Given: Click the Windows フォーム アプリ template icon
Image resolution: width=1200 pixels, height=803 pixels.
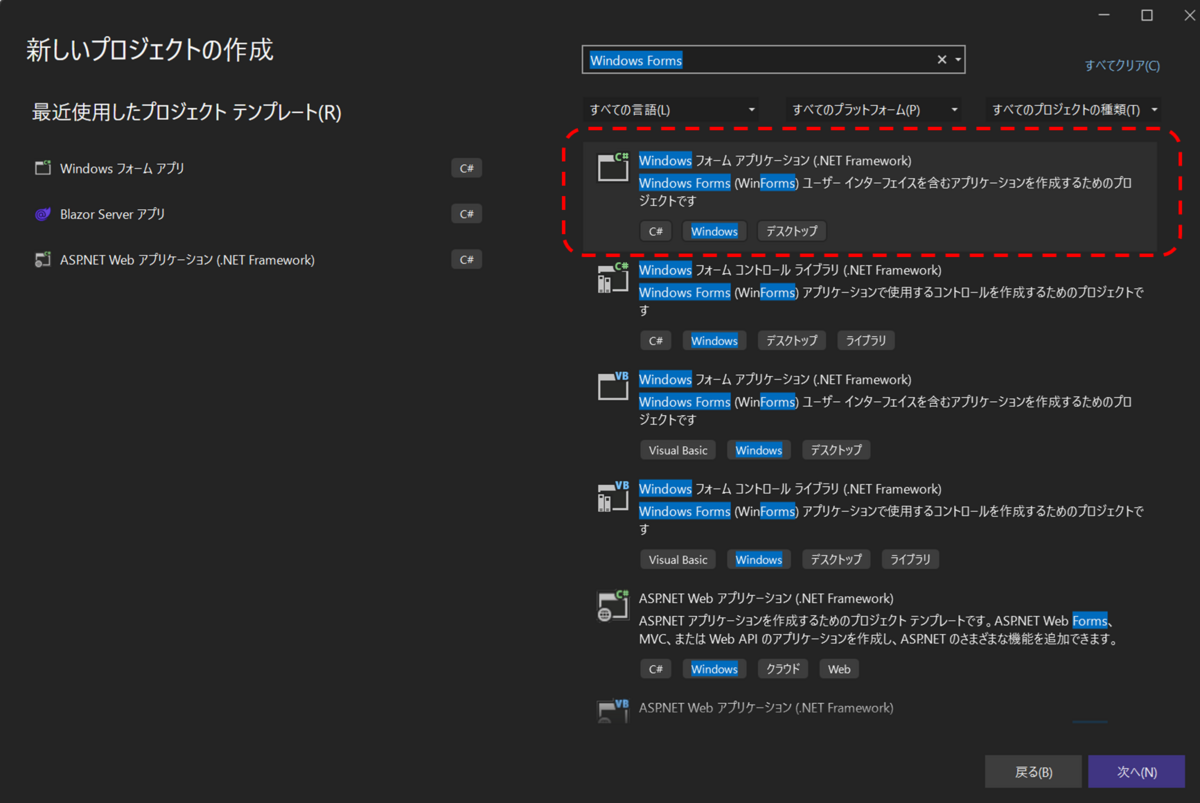Looking at the screenshot, I should (x=42, y=168).
